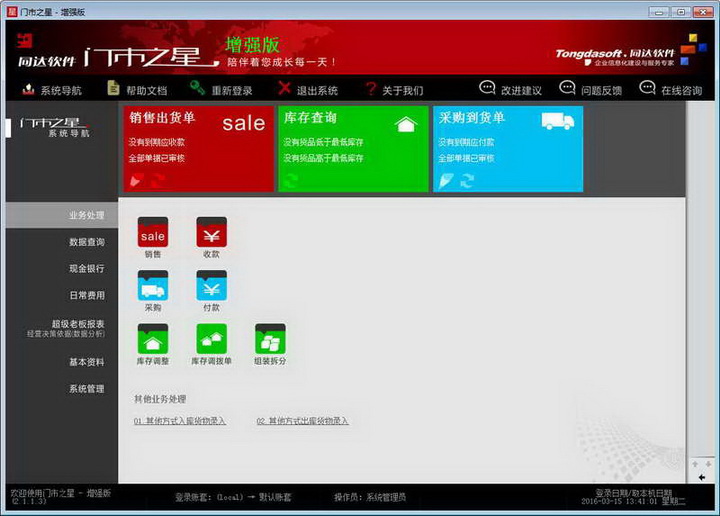Click the truck icon on 采购到货单 tile

point(557,122)
